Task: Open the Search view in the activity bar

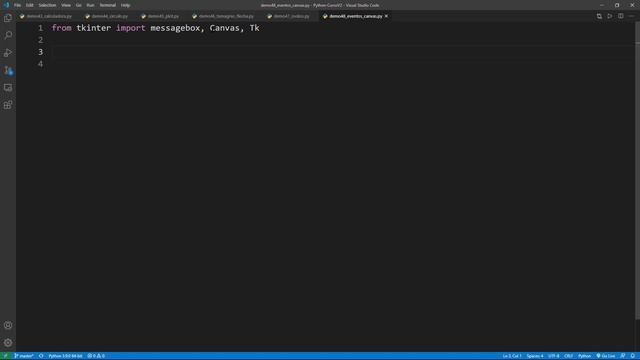Action: 8,35
